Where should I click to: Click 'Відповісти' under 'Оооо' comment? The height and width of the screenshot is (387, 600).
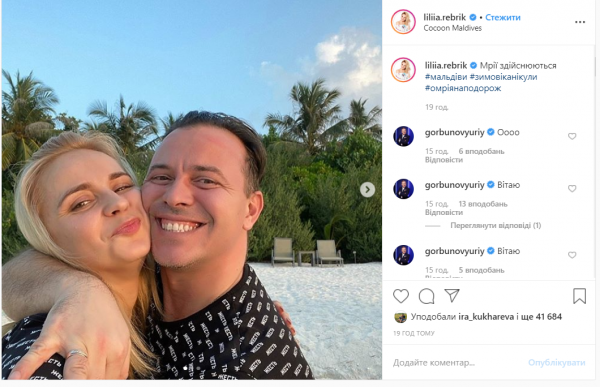click(x=444, y=160)
